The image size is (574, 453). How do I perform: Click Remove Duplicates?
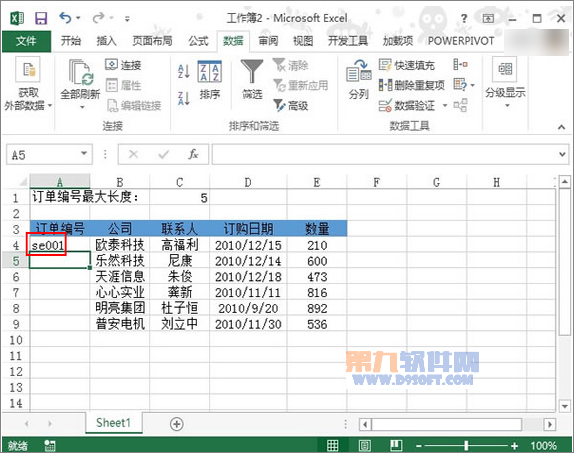(411, 85)
